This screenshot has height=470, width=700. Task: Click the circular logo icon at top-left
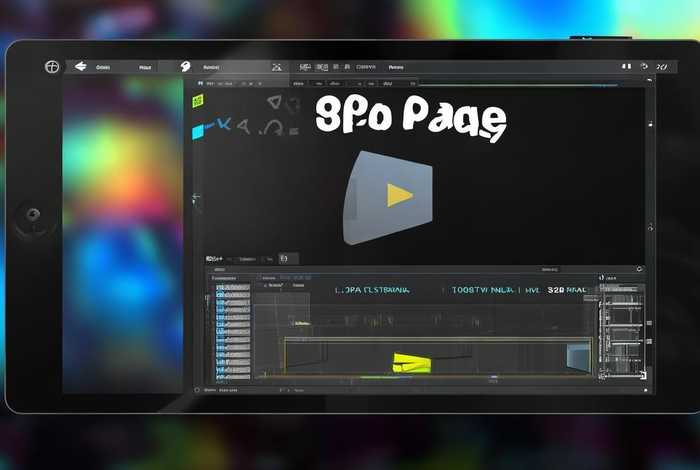52,67
